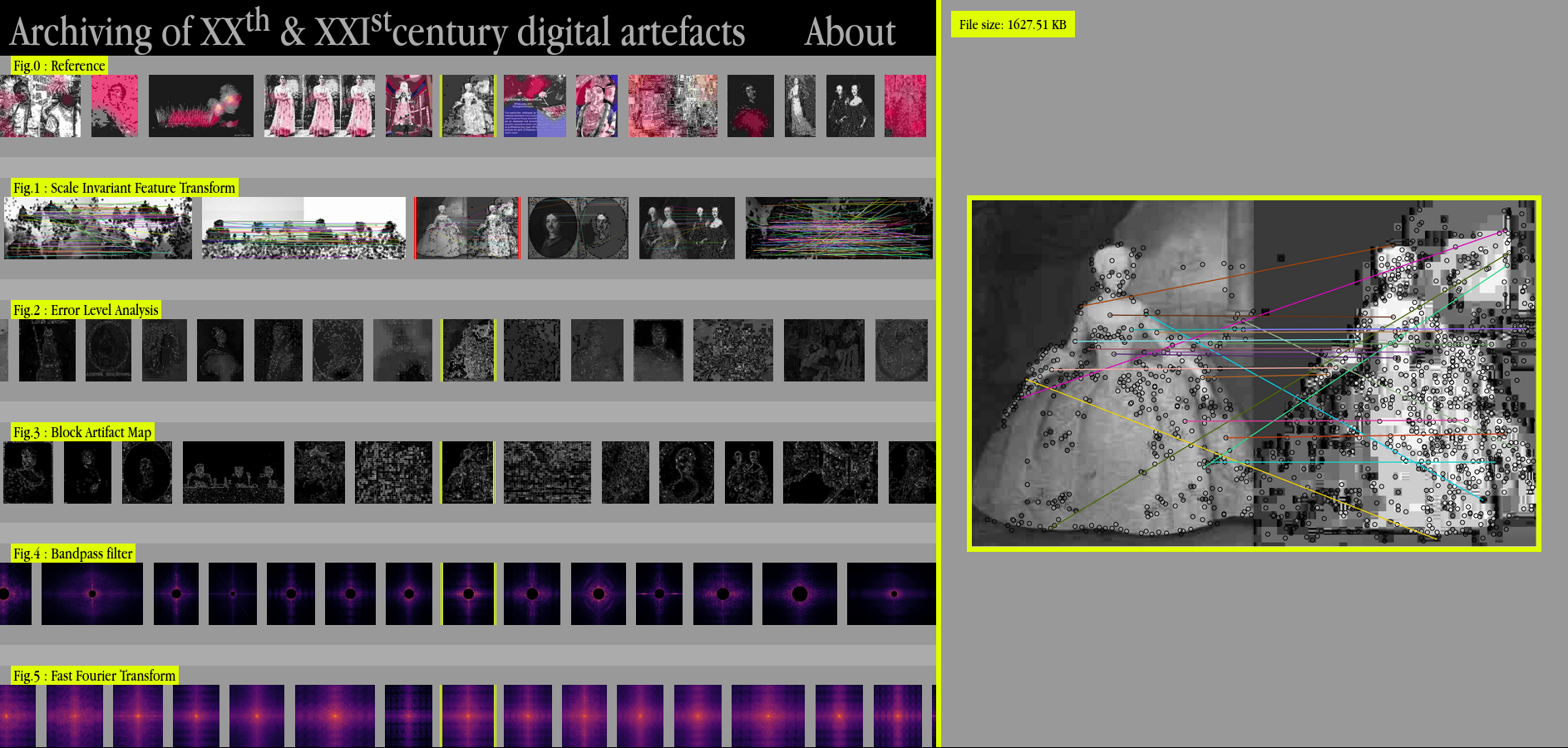The image size is (1568, 748).
Task: Select the glitched pink-and-gray mosaic Reference thumbnail
Action: point(673,106)
